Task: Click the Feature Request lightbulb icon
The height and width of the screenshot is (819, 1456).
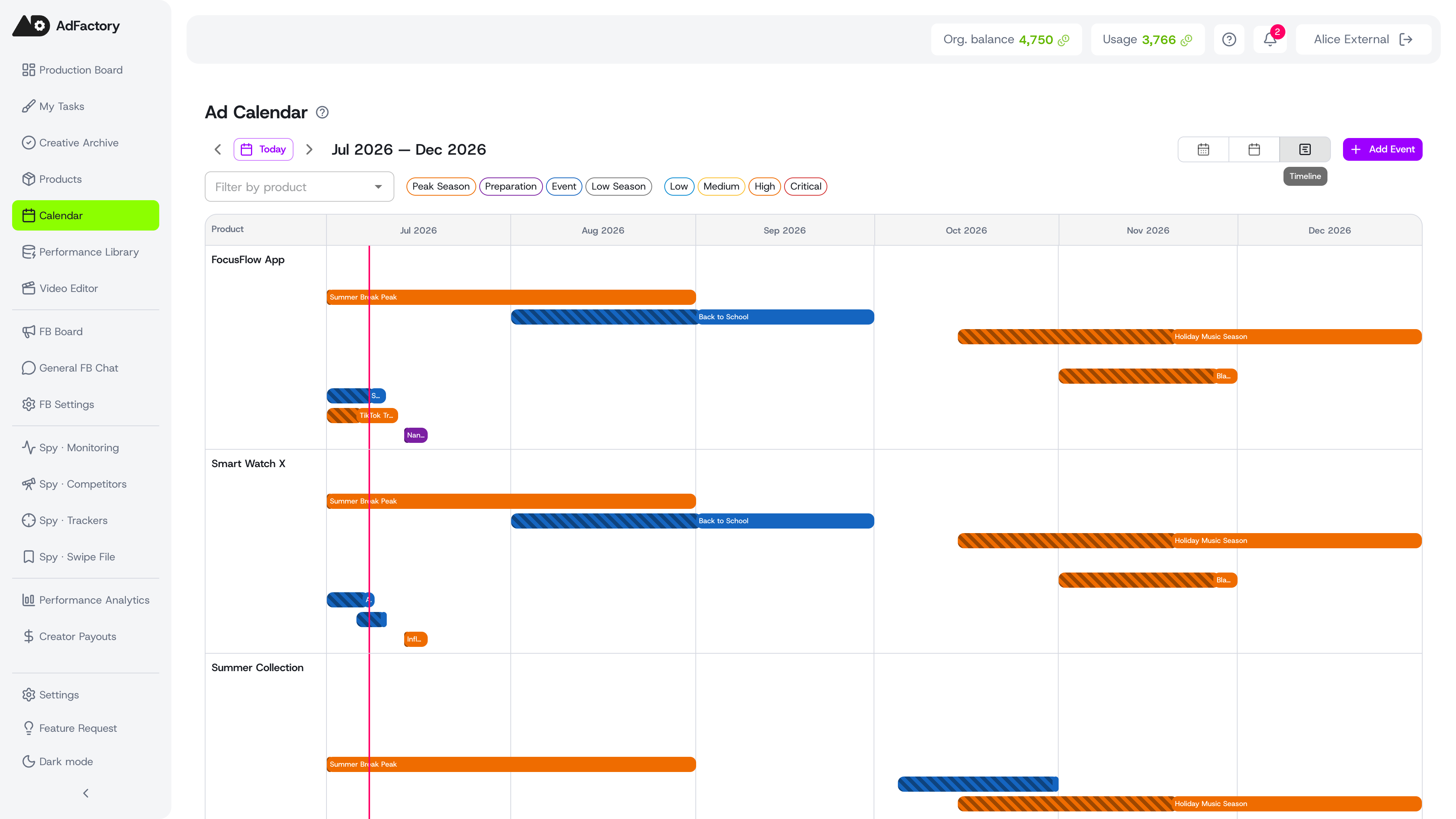Action: coord(28,728)
